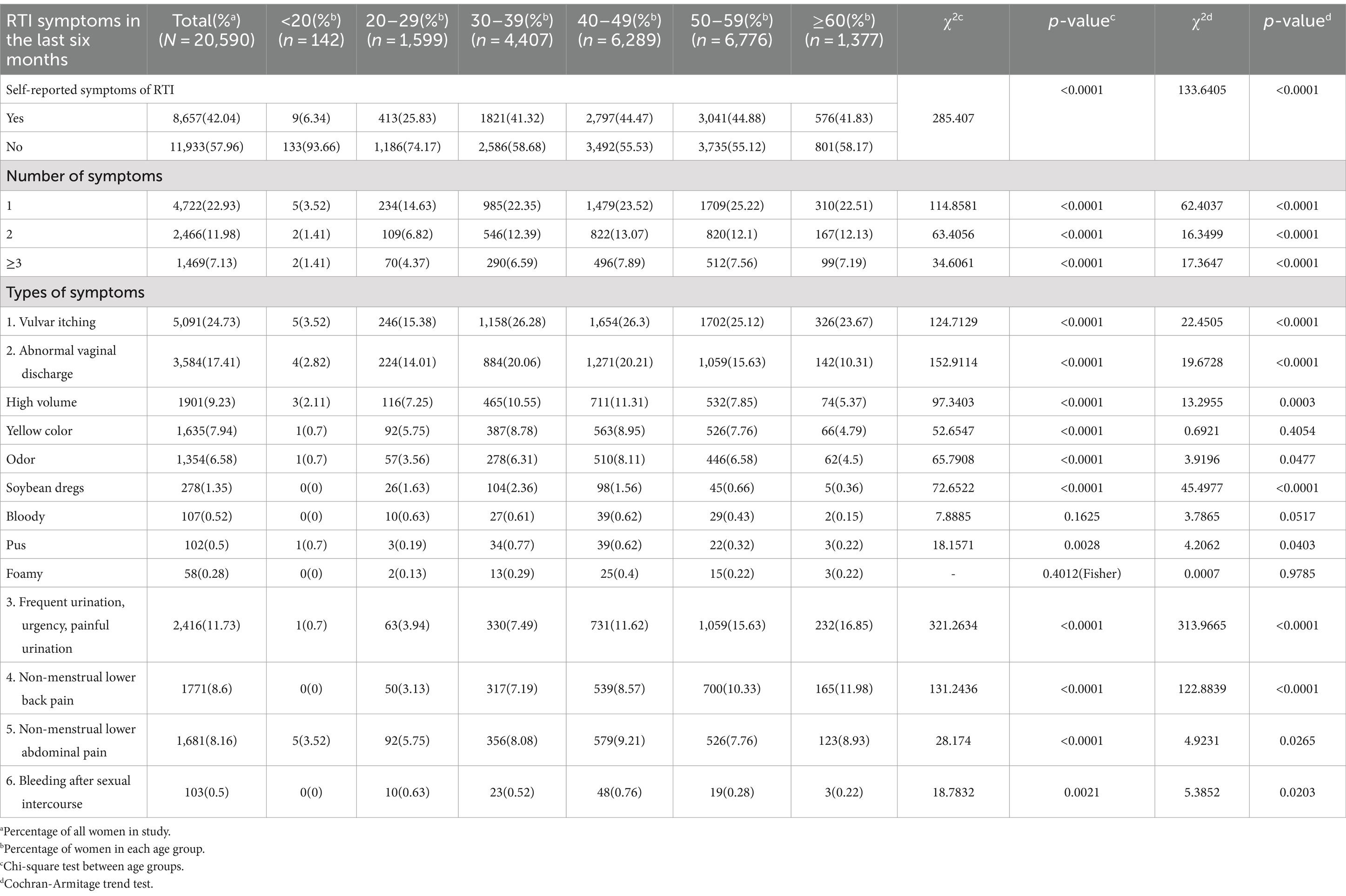Click the '2. Abnormal vaginal discharge' row label
The width and height of the screenshot is (1346, 896).
point(61,362)
